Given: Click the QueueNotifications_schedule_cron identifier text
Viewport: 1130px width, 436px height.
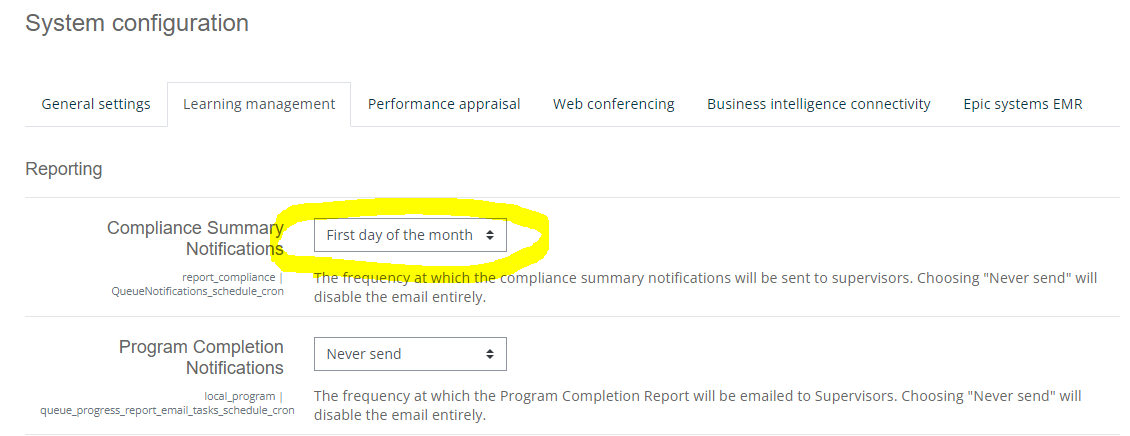Looking at the screenshot, I should [197, 291].
